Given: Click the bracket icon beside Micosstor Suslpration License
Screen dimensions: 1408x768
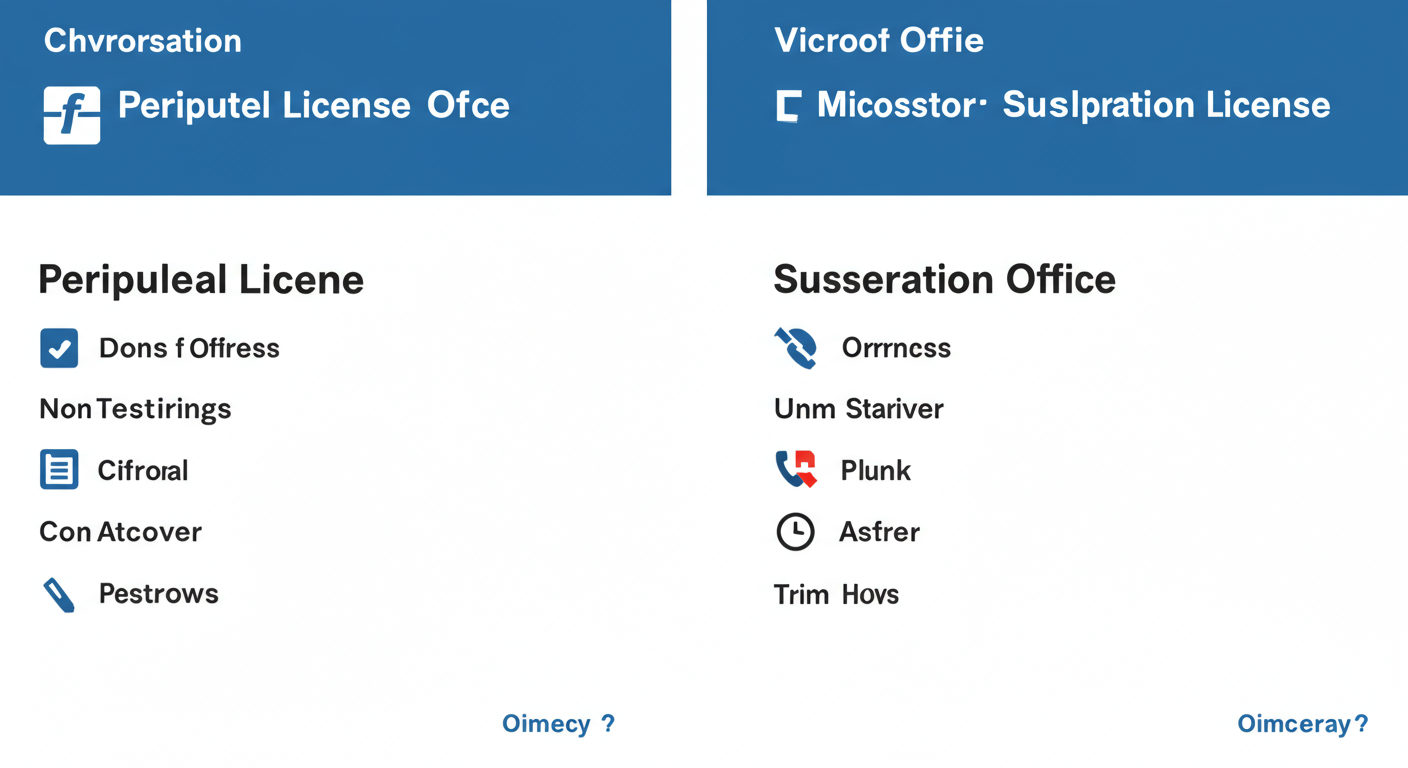Looking at the screenshot, I should [788, 106].
